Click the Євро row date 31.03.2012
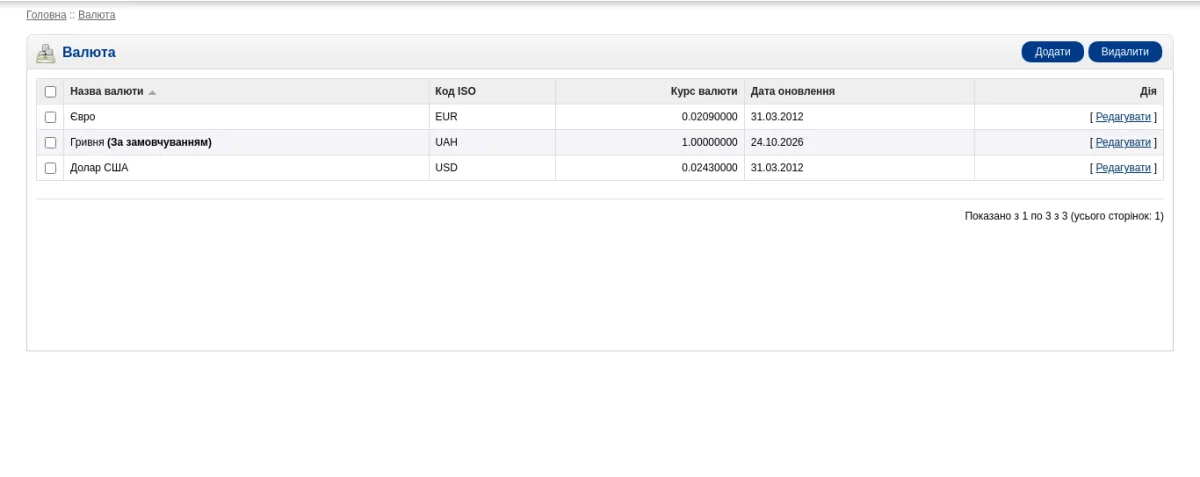The image size is (1200, 477). (x=777, y=117)
